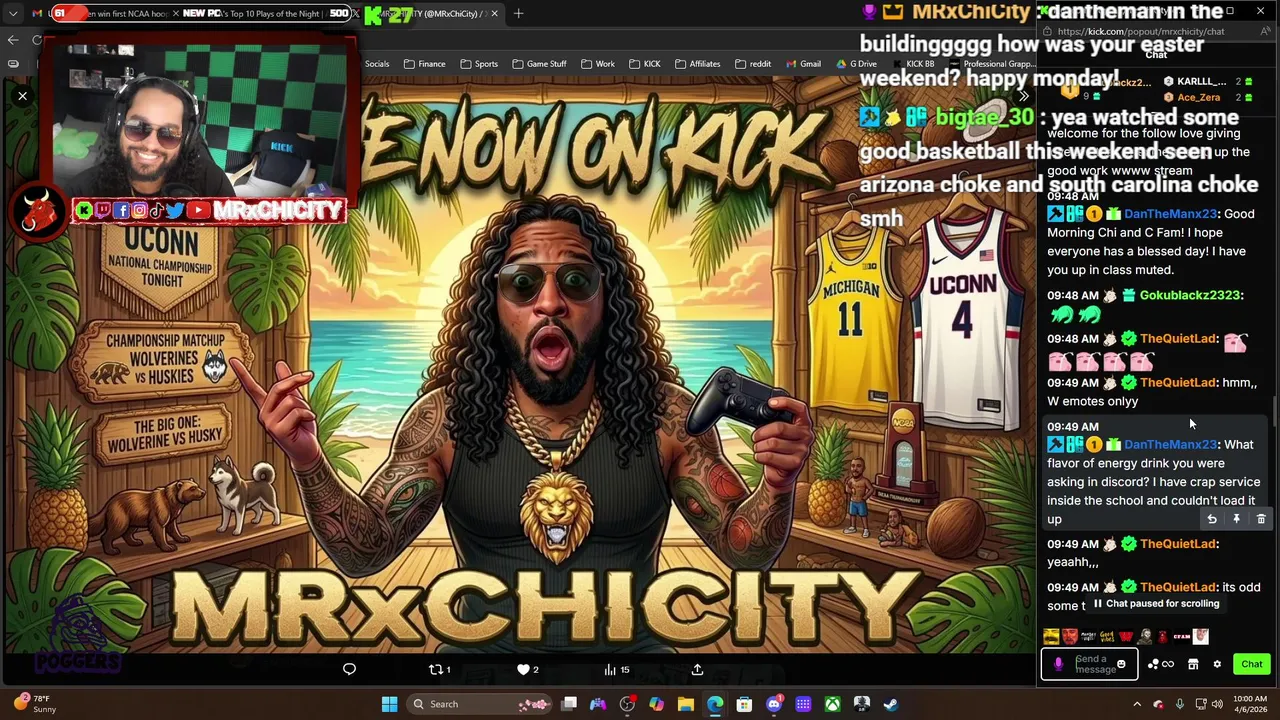1280x720 pixels.
Task: Open Steam from the taskbar
Action: click(x=890, y=704)
